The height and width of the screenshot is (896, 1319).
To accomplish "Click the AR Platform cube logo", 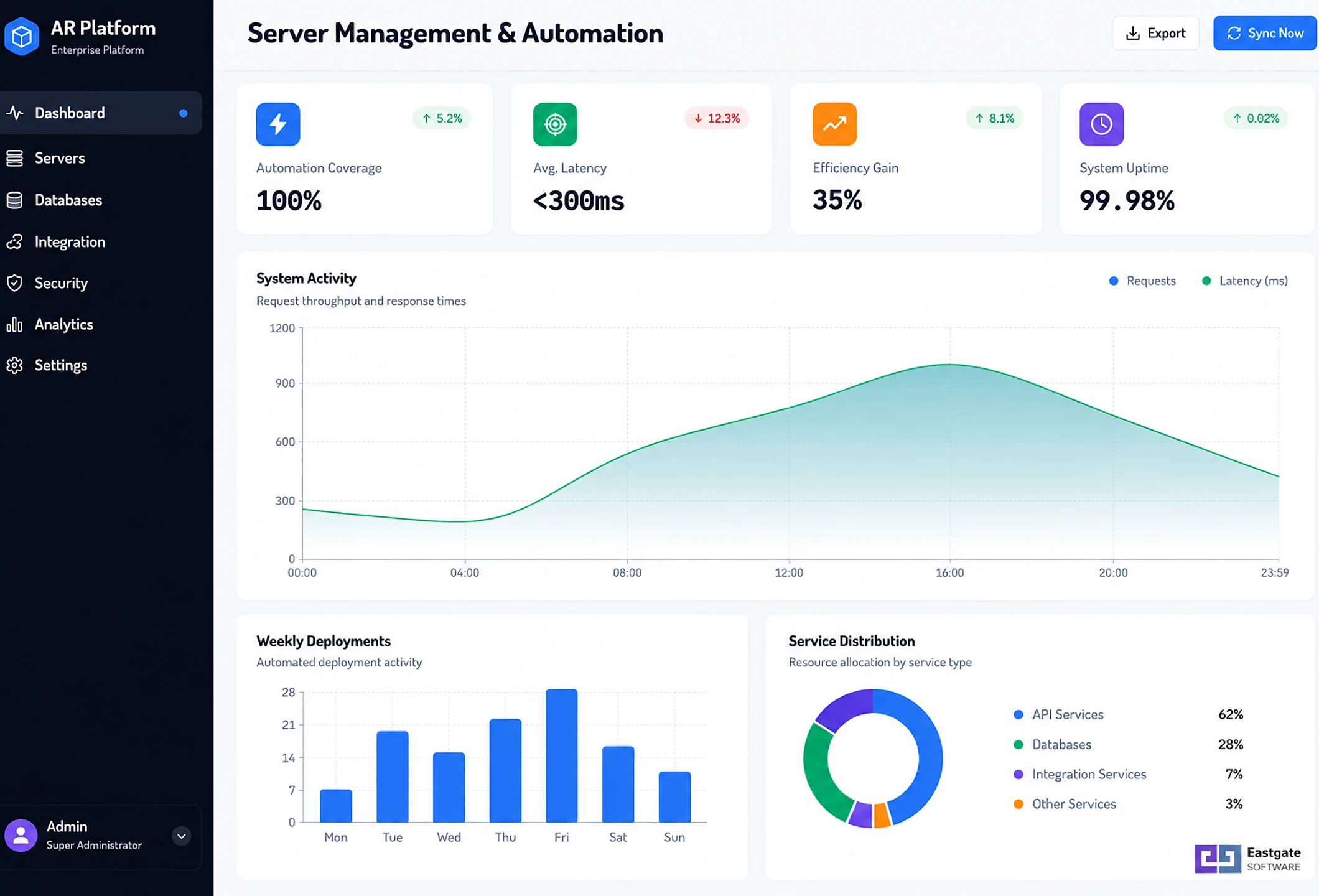I will pyautogui.click(x=22, y=37).
